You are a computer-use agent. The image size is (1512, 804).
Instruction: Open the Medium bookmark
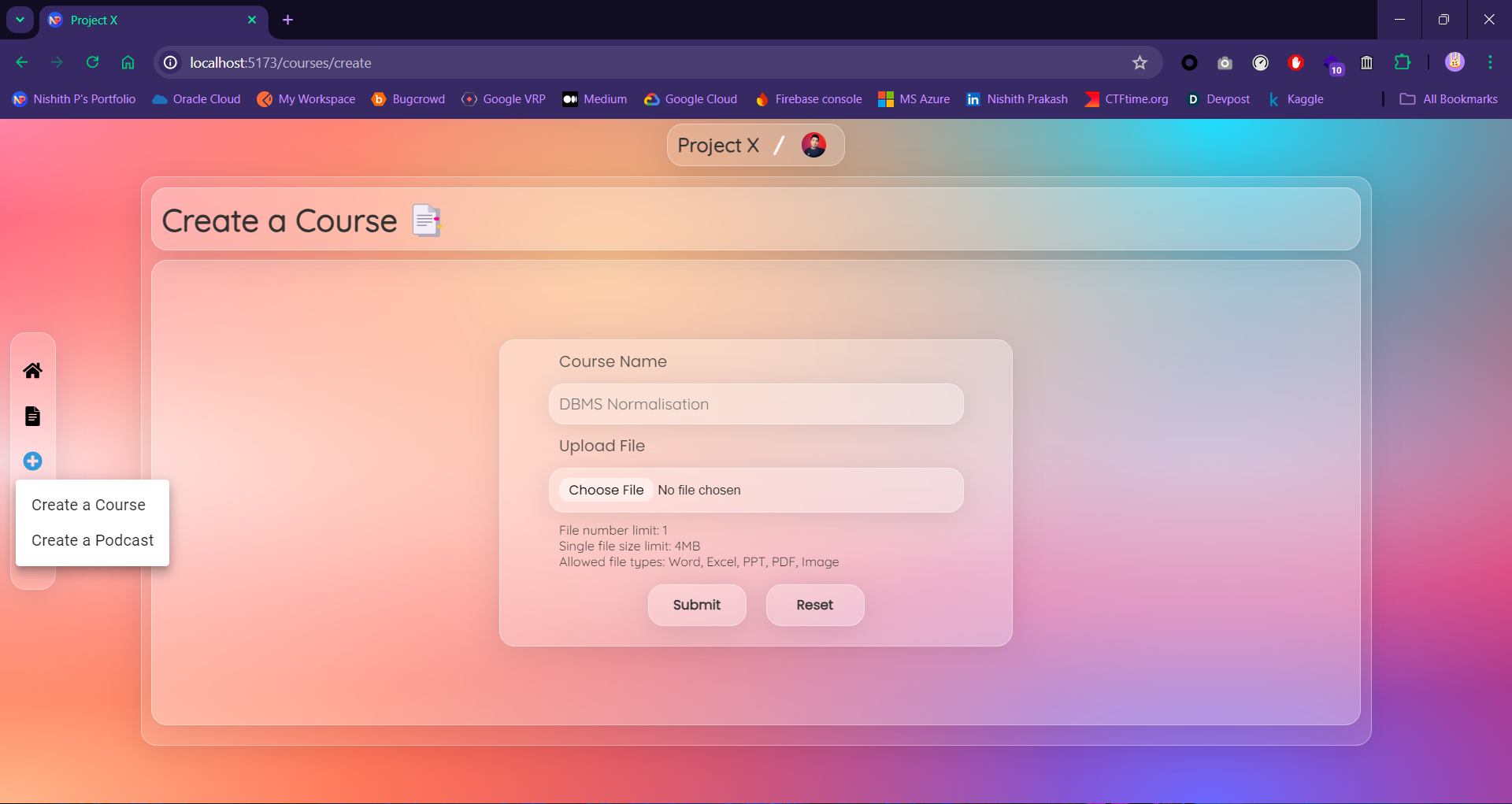click(x=595, y=99)
